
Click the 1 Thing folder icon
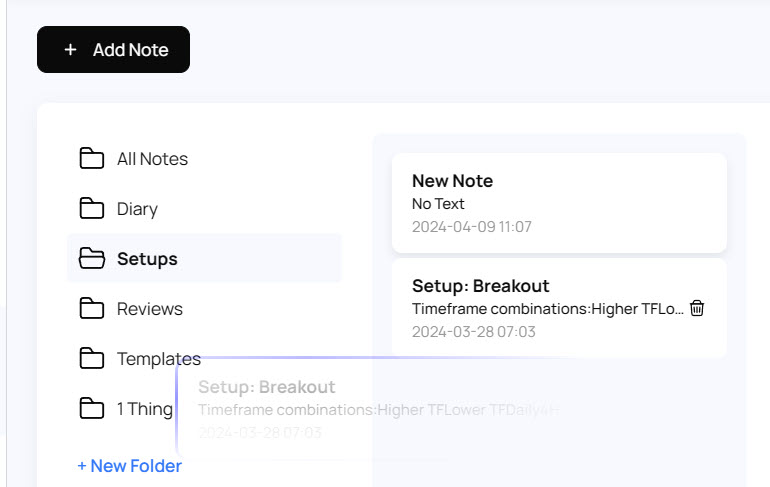pyautogui.click(x=92, y=409)
